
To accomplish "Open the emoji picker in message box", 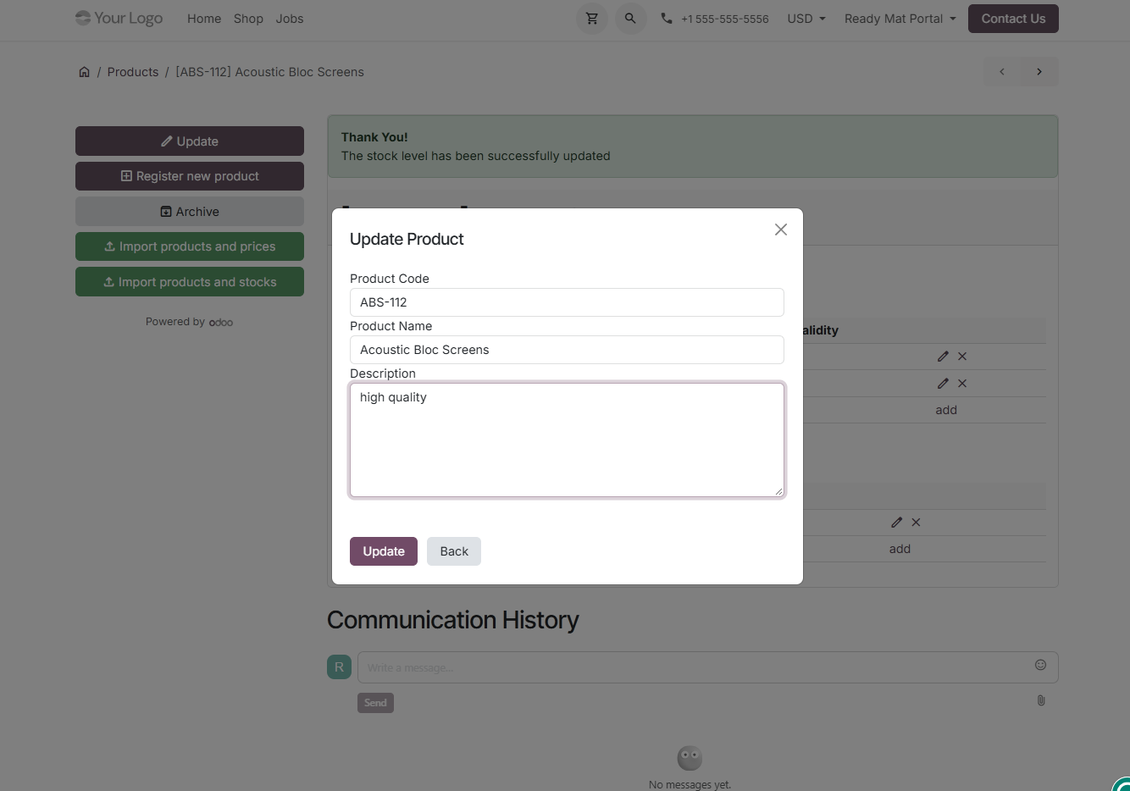I will click(x=1040, y=665).
